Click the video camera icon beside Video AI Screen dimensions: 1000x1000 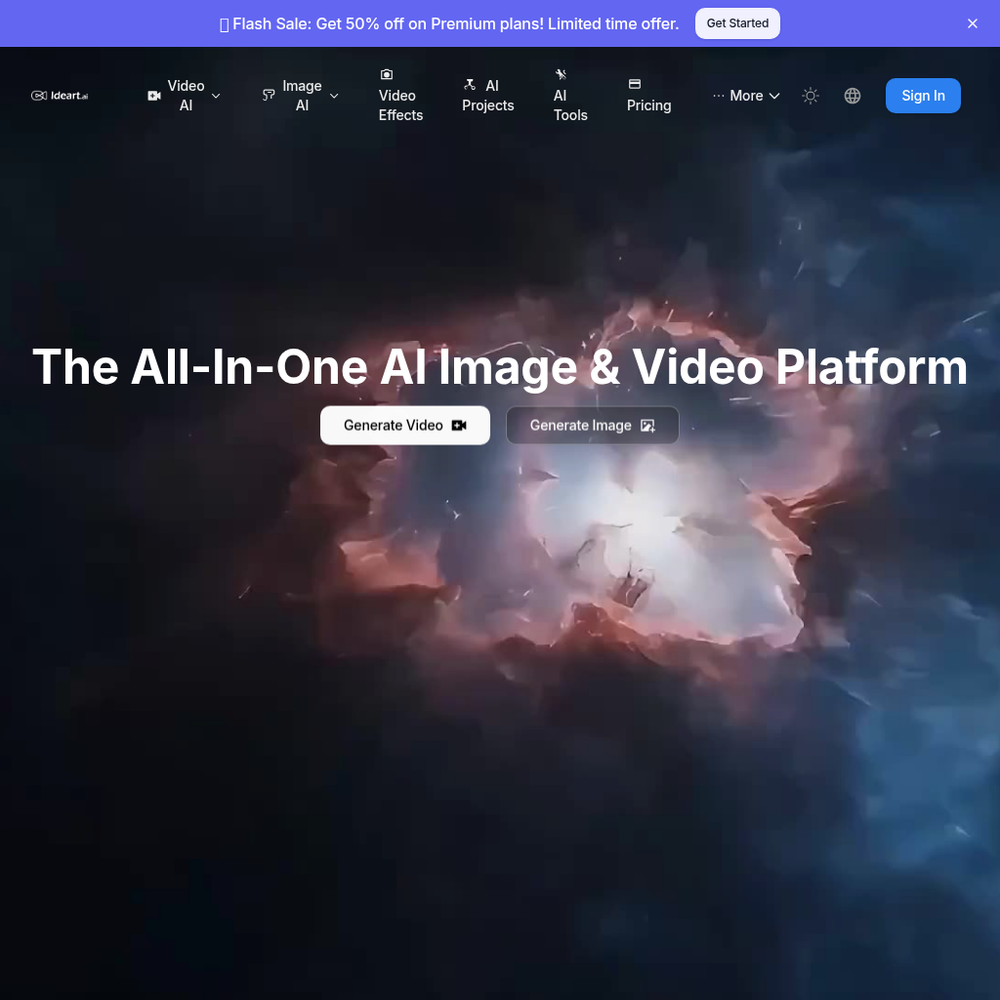click(x=154, y=96)
